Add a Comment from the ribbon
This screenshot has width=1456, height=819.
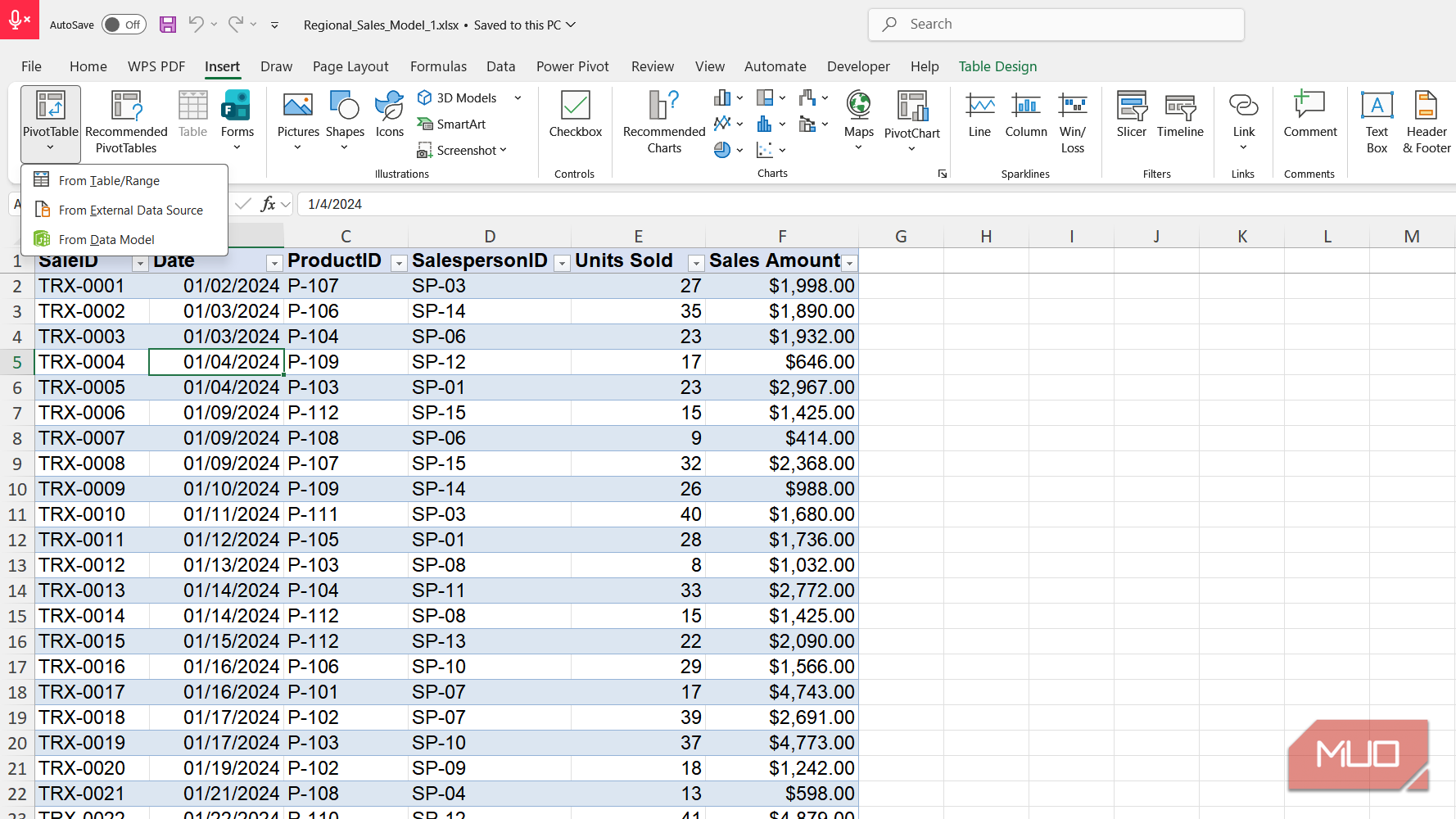coord(1310,115)
